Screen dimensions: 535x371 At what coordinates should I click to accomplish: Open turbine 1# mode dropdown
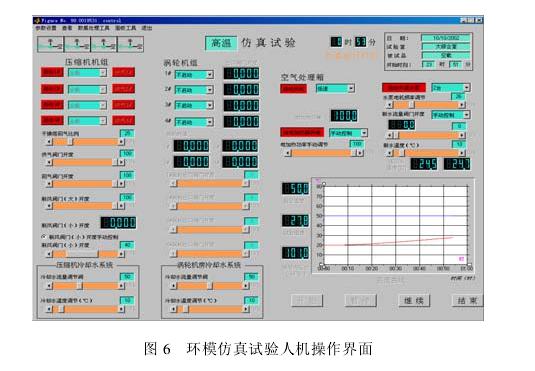click(194, 74)
